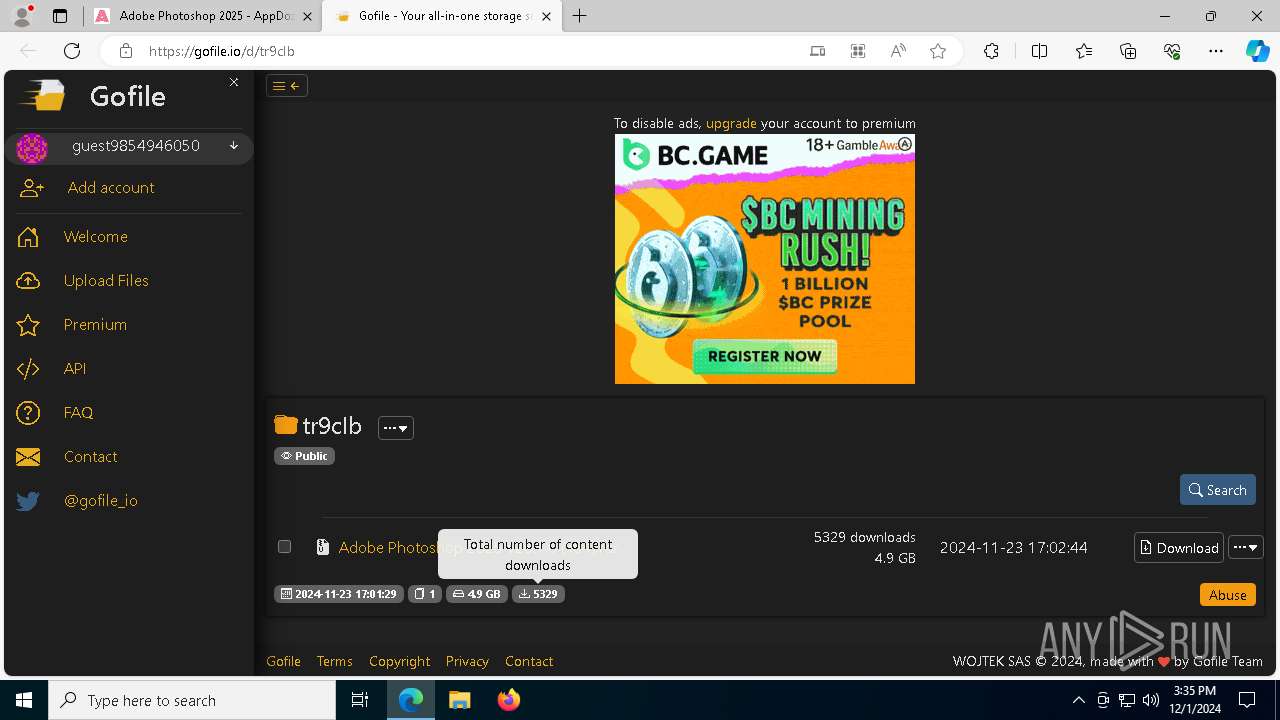
Task: Close the Gofile sidebar with X
Action: (x=234, y=82)
